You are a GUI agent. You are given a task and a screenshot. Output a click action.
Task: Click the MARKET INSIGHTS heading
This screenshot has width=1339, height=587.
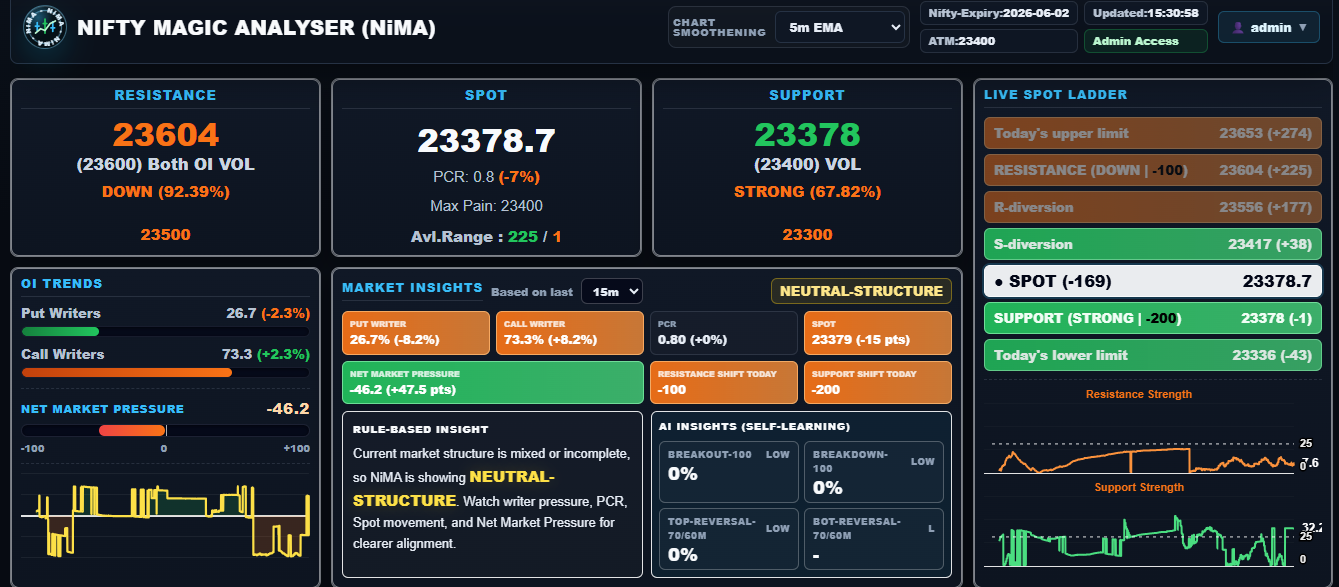coord(412,288)
